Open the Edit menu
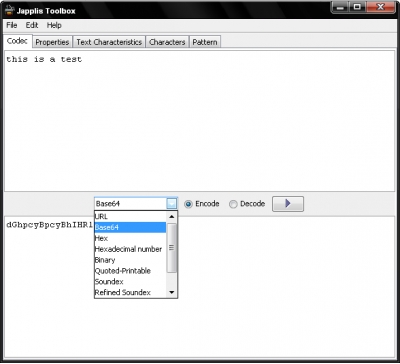The width and height of the screenshot is (400, 364). tap(32, 25)
